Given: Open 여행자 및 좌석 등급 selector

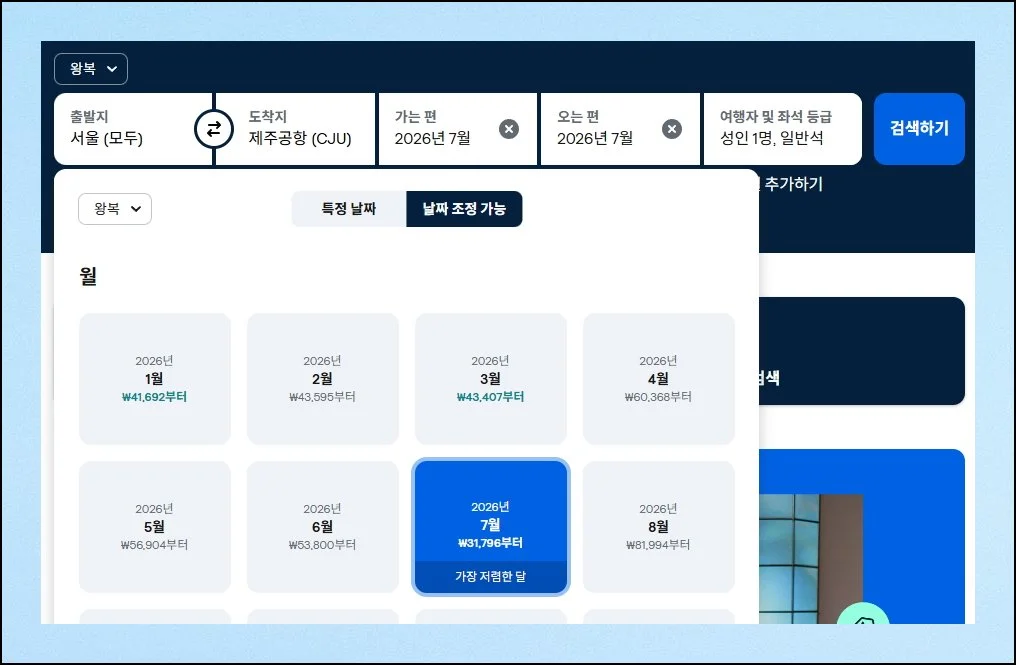Looking at the screenshot, I should (x=782, y=129).
